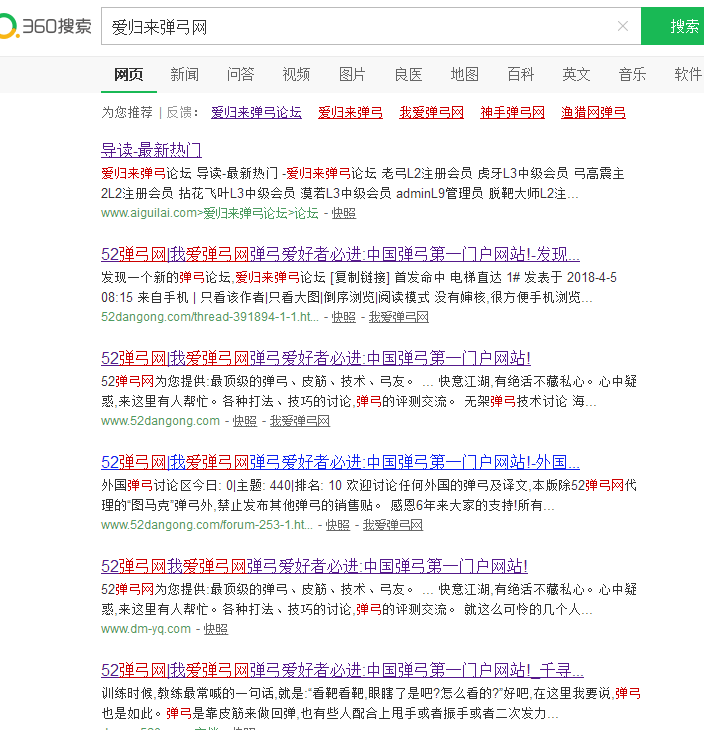Switch to the 百科 tab
The height and width of the screenshot is (730, 704).
[520, 74]
